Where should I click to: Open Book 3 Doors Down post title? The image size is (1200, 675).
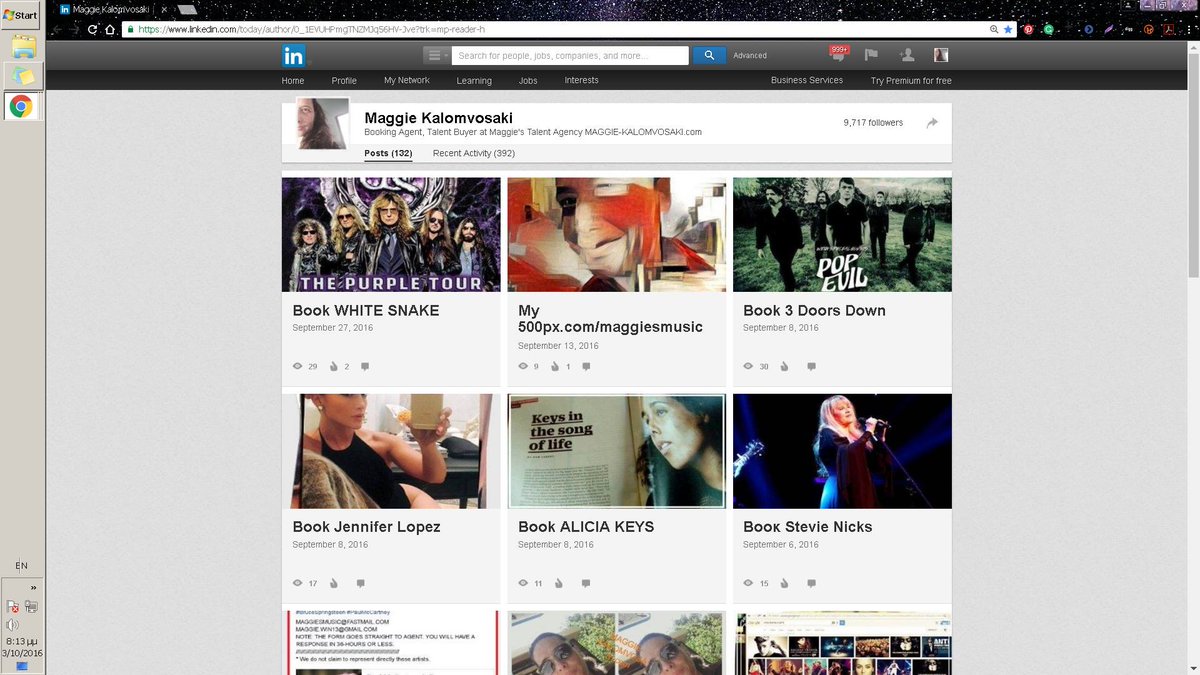pyautogui.click(x=814, y=310)
